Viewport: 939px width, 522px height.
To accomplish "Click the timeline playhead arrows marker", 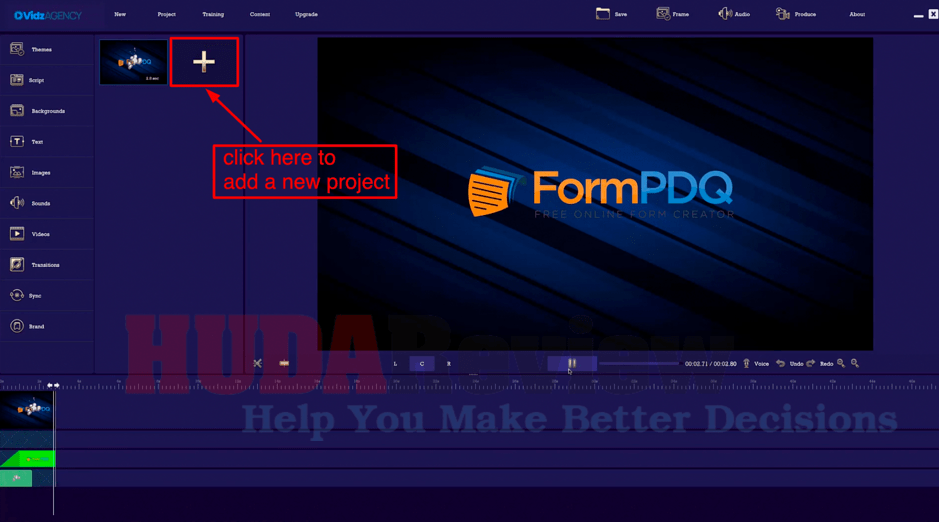I will (53, 385).
